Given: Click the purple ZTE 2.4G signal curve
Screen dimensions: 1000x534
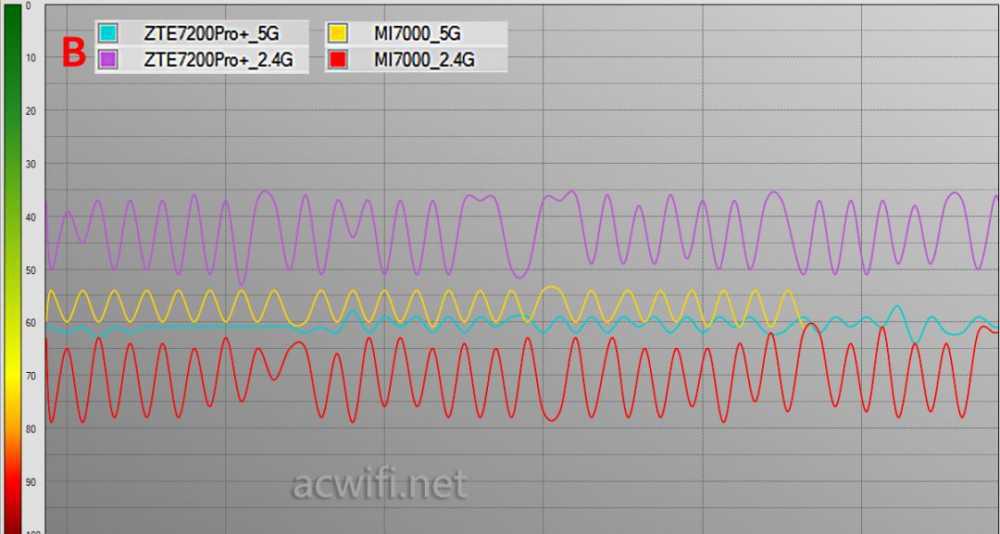Looking at the screenshot, I should (265, 192).
